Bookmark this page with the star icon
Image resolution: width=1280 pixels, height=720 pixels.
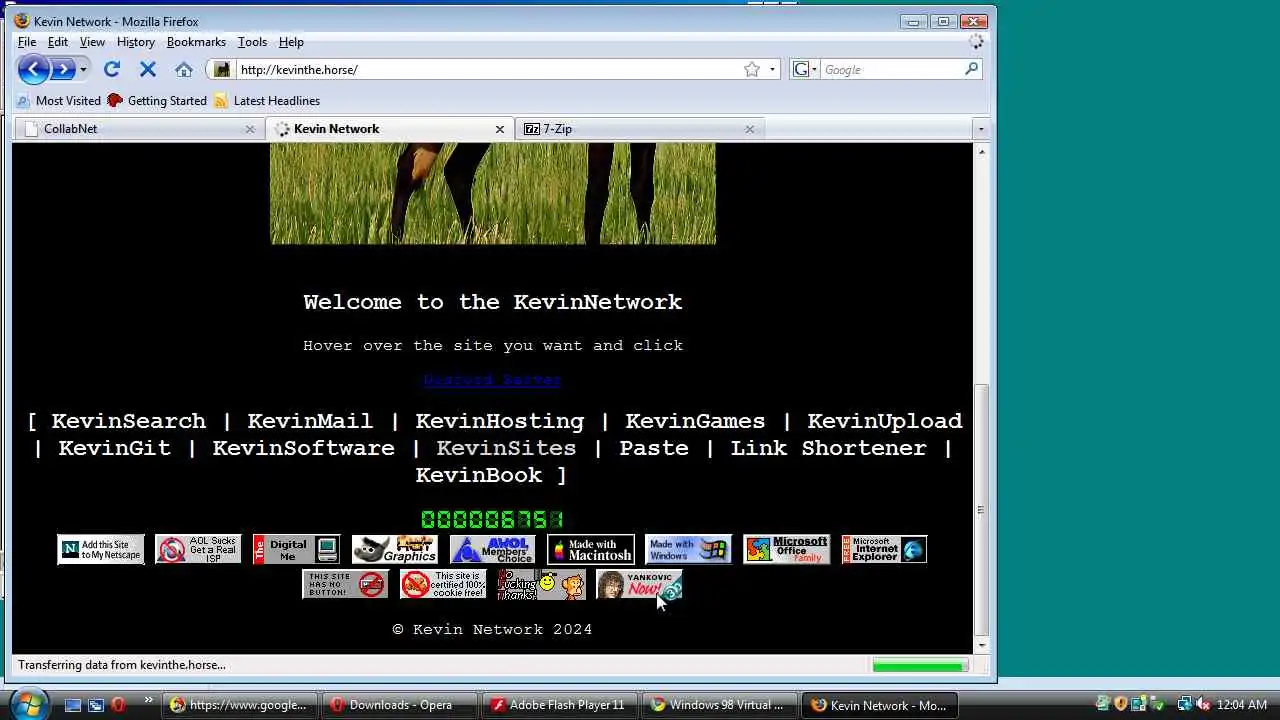(752, 69)
